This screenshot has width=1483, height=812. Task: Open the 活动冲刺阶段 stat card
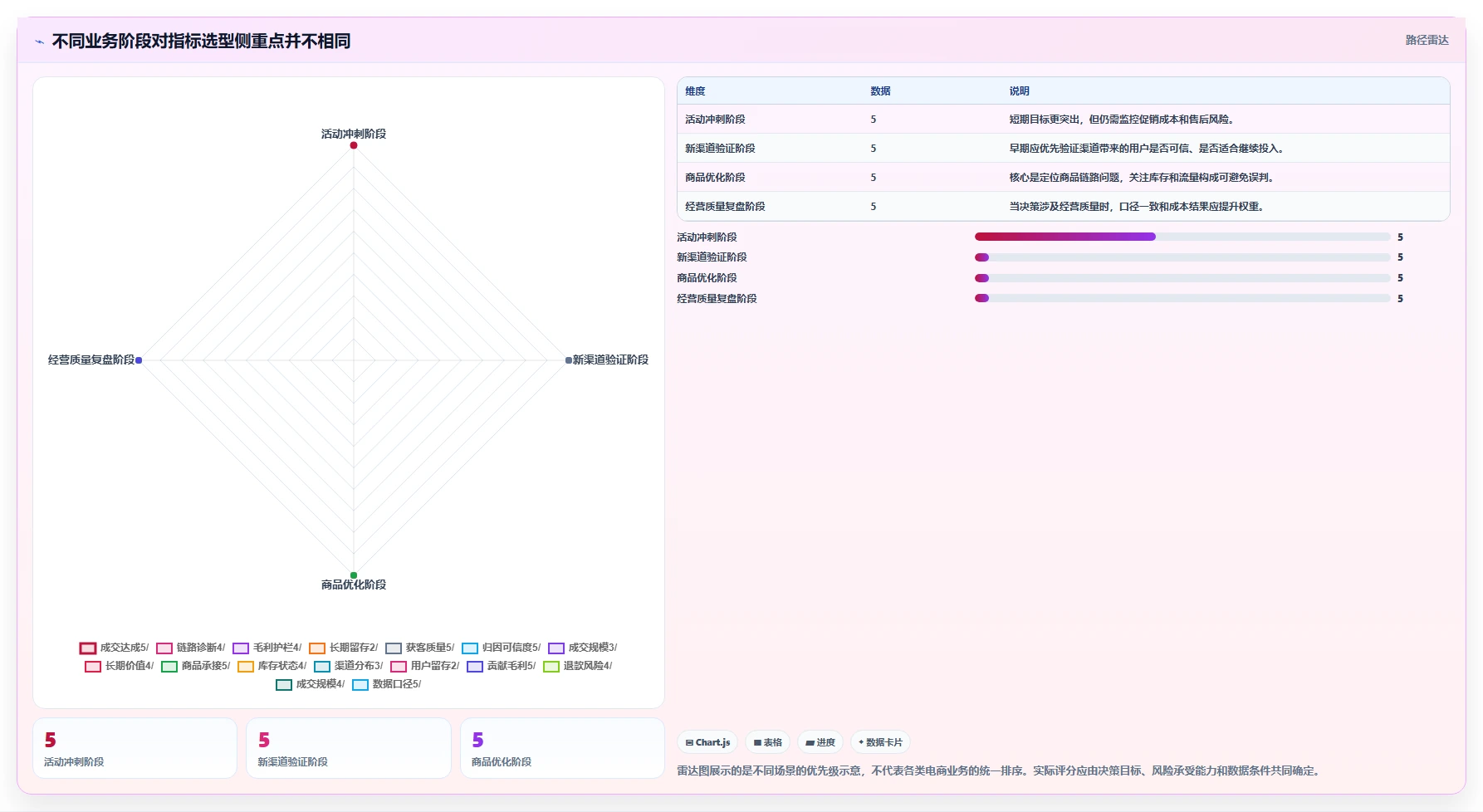point(135,748)
